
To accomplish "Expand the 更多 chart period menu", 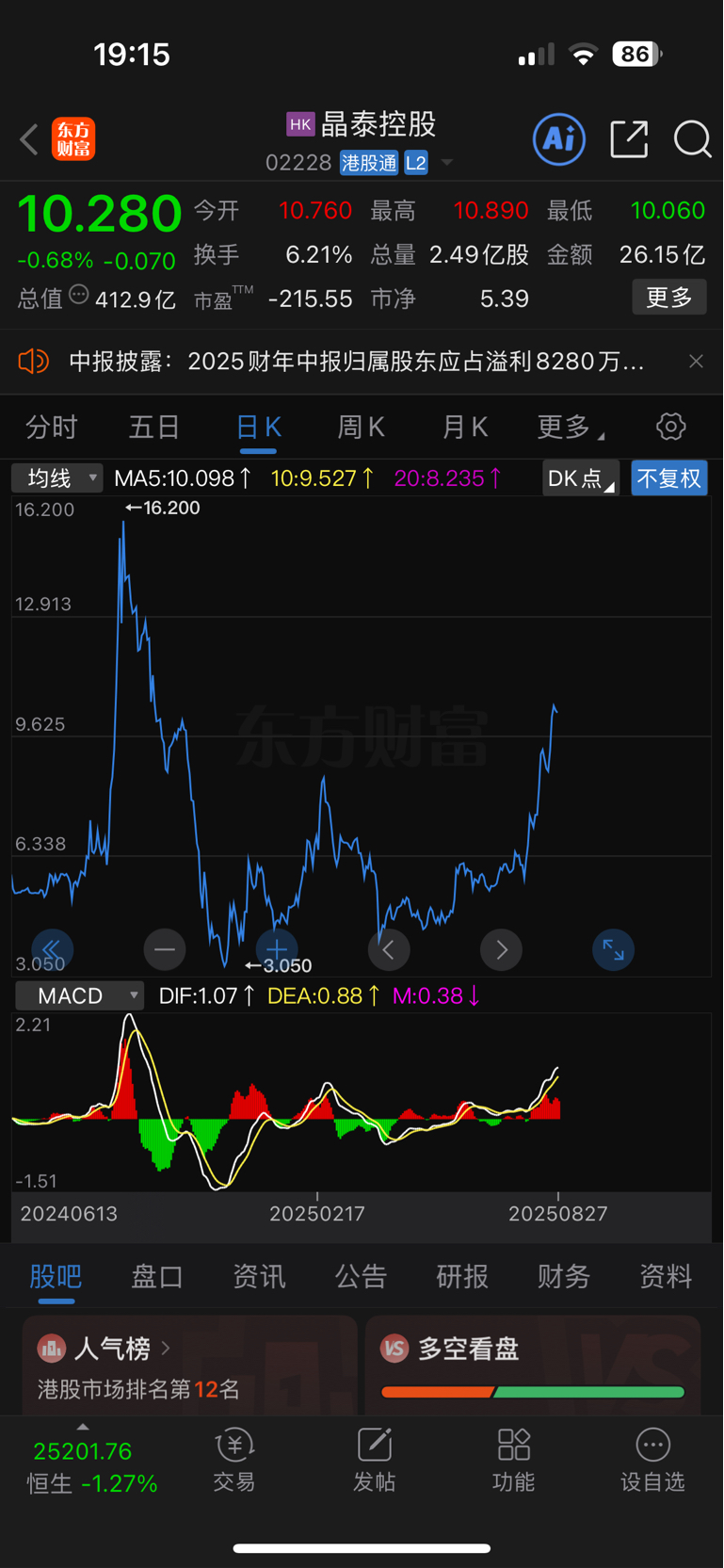I will 570,427.
